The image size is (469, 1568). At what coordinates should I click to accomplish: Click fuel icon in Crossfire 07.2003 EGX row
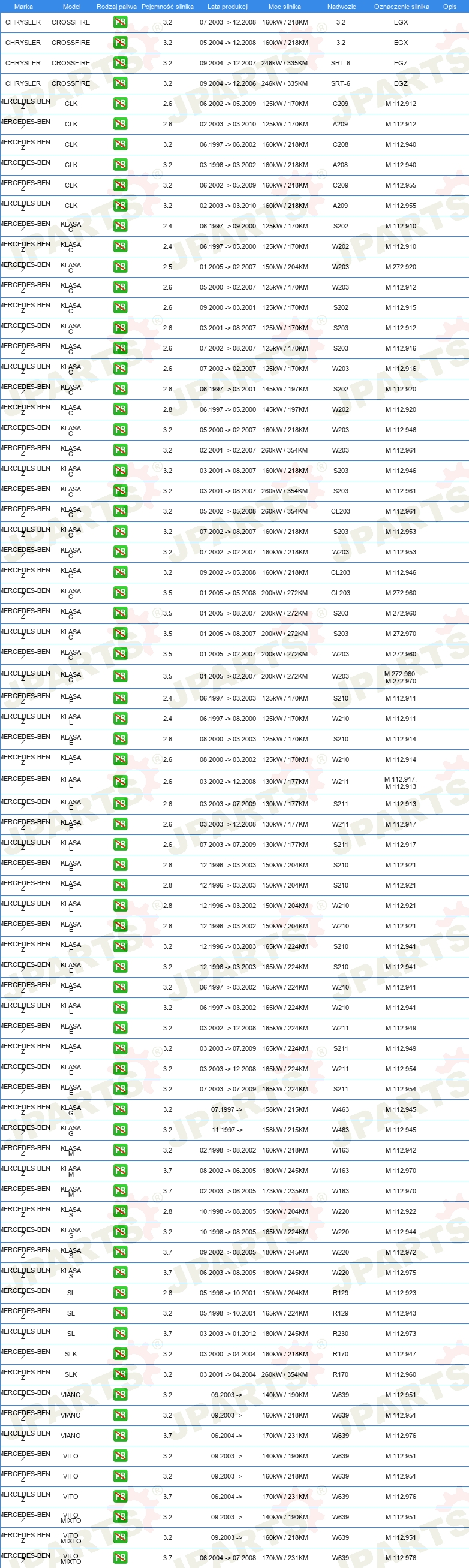click(120, 23)
